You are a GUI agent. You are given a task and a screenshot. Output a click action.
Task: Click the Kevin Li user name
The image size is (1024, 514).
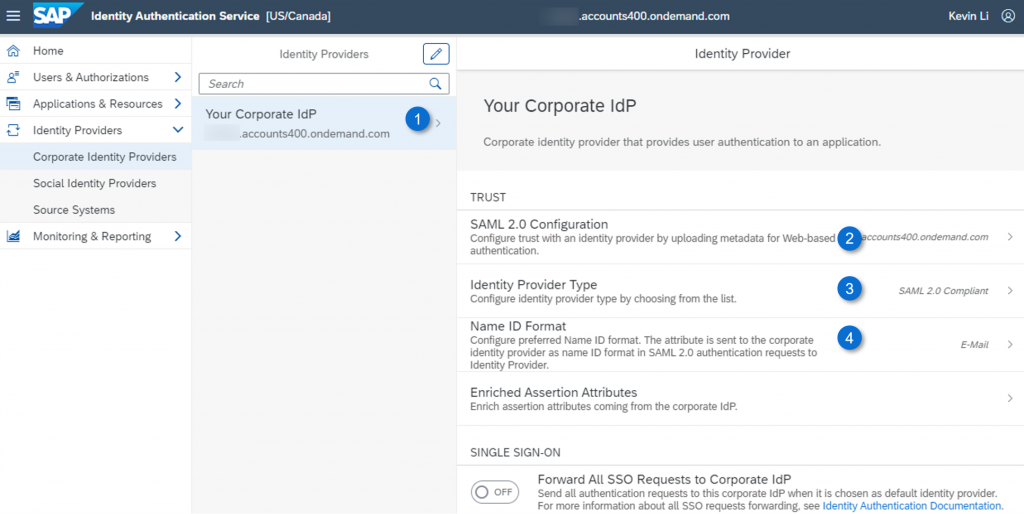pyautogui.click(x=968, y=16)
